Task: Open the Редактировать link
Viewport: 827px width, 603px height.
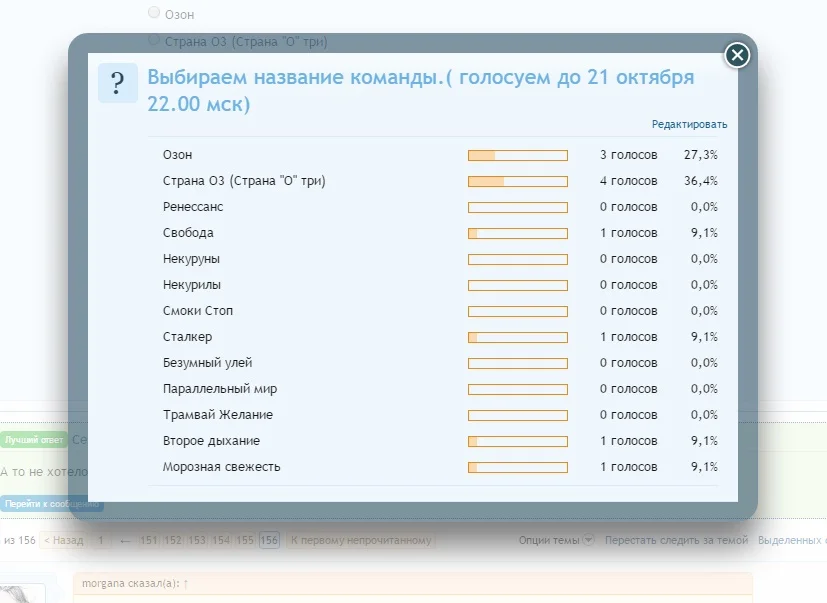Action: click(689, 125)
